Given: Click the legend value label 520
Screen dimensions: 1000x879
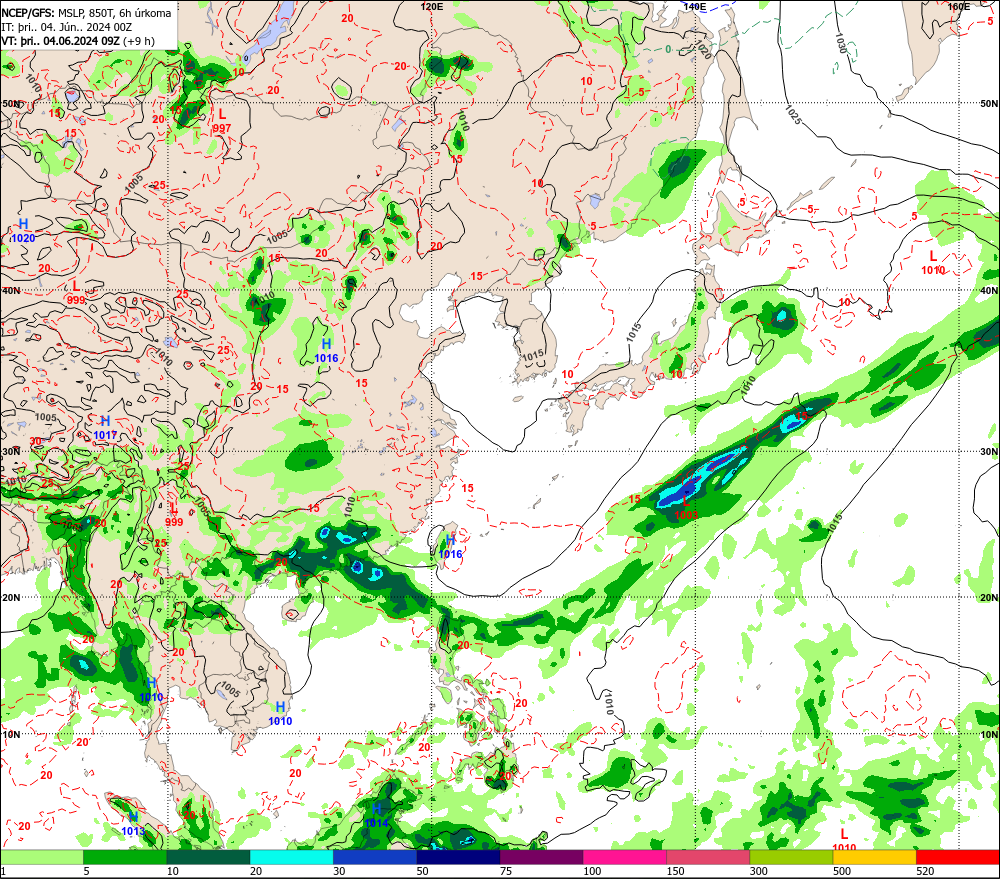Looking at the screenshot, I should pos(925,871).
